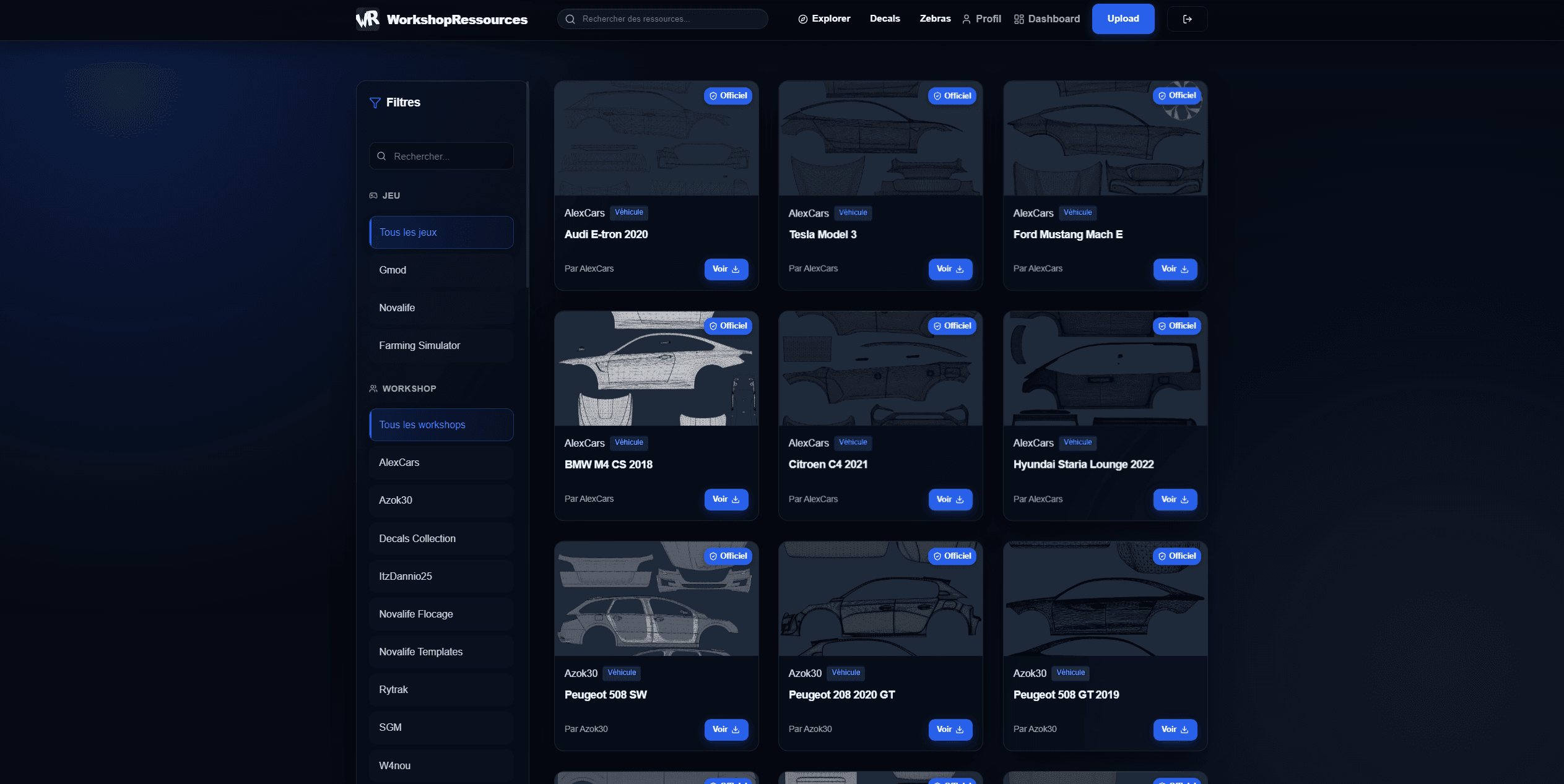Click the Officiel badge on Peugeot 508 GT 2019
Viewport: 1564px width, 784px height.
point(1177,556)
